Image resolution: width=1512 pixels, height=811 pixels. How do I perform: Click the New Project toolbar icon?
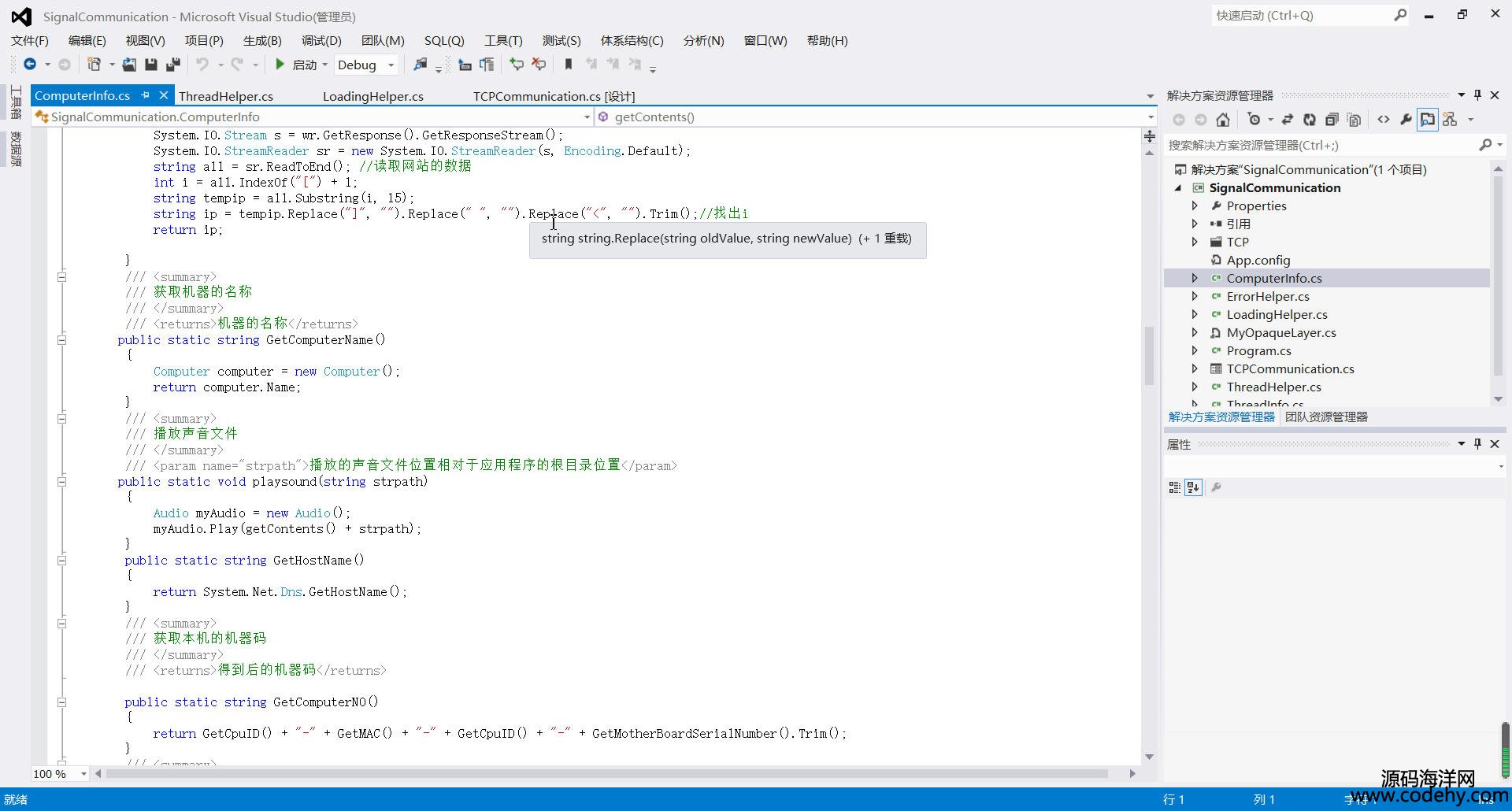click(94, 65)
